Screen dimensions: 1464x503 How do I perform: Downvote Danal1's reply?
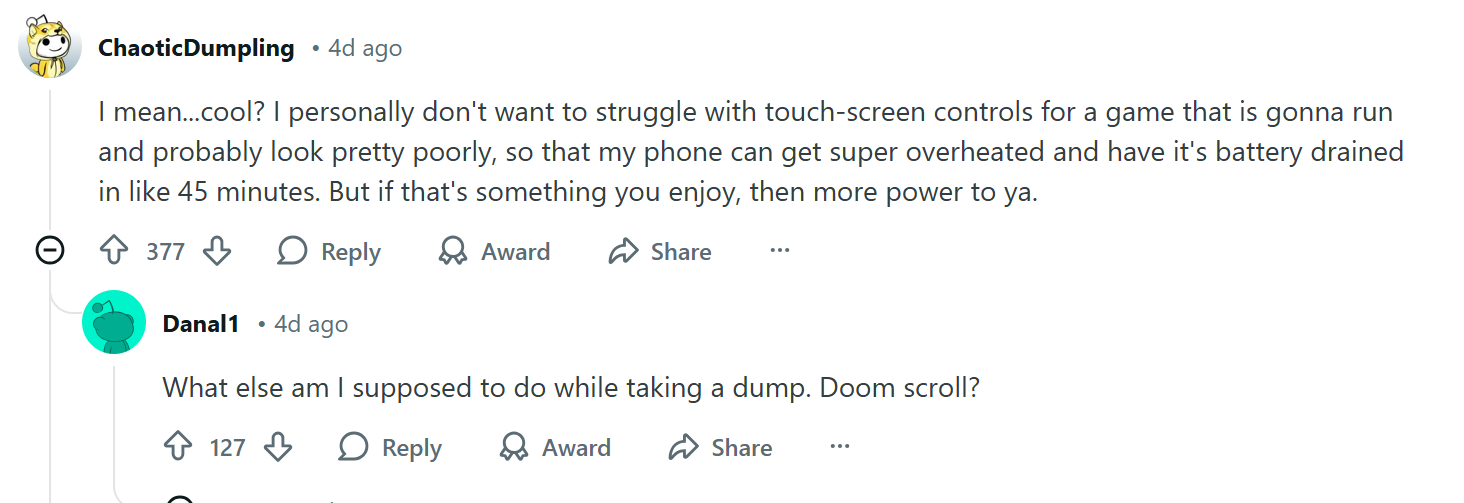[x=278, y=447]
